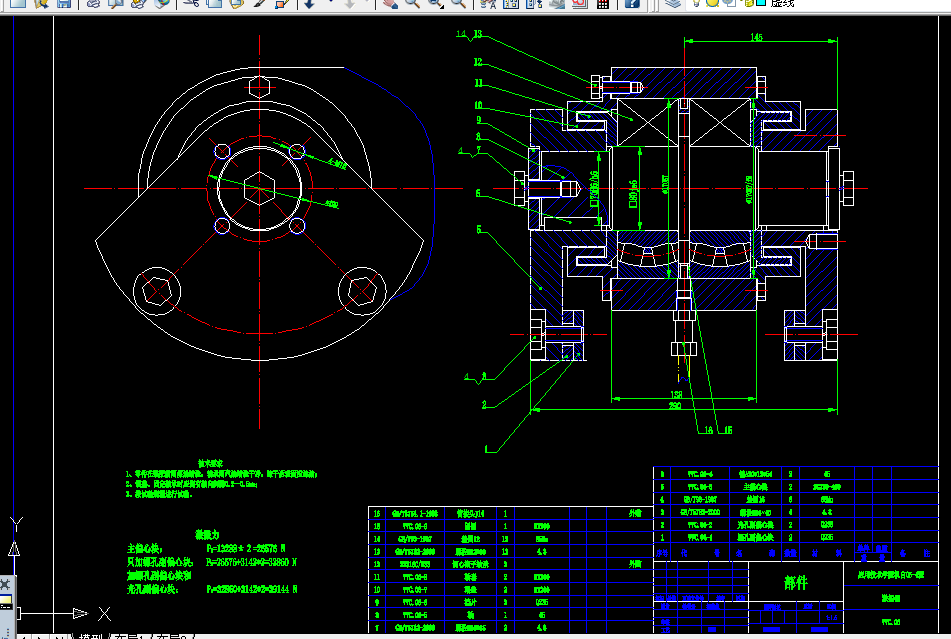Viewport: 951px width, 639px height.
Task: Expand the Zoom Window flyout icon
Action: pyautogui.click(x=435, y=3)
